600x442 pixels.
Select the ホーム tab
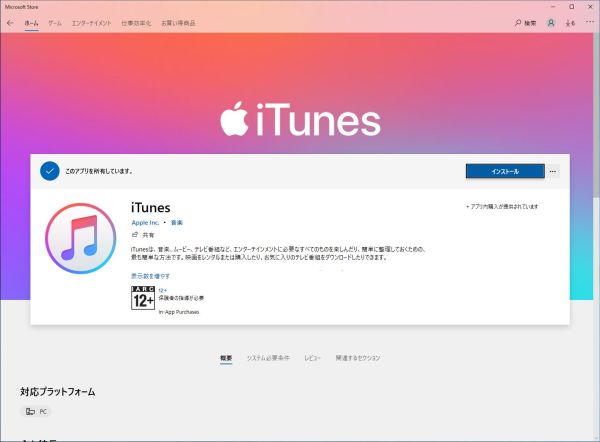(x=31, y=22)
